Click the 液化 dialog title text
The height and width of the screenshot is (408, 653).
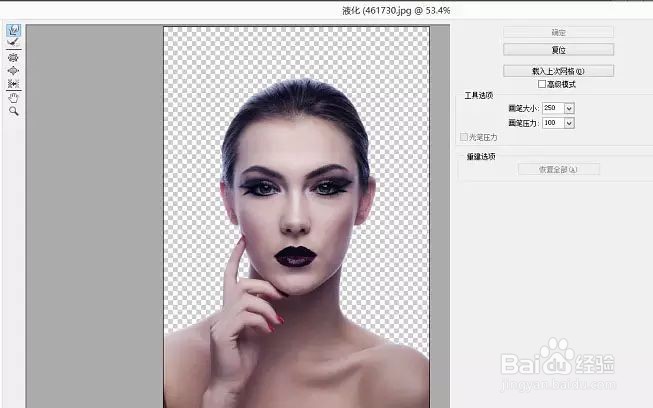pos(396,10)
